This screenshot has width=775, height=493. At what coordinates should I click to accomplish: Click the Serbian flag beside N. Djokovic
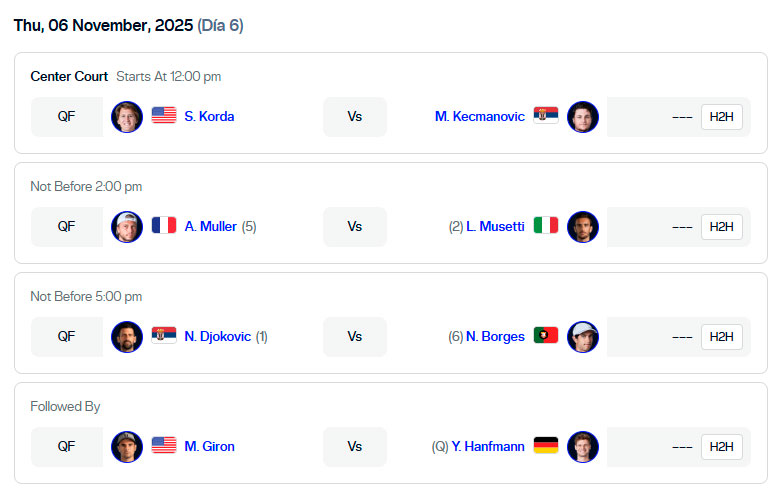pos(164,337)
